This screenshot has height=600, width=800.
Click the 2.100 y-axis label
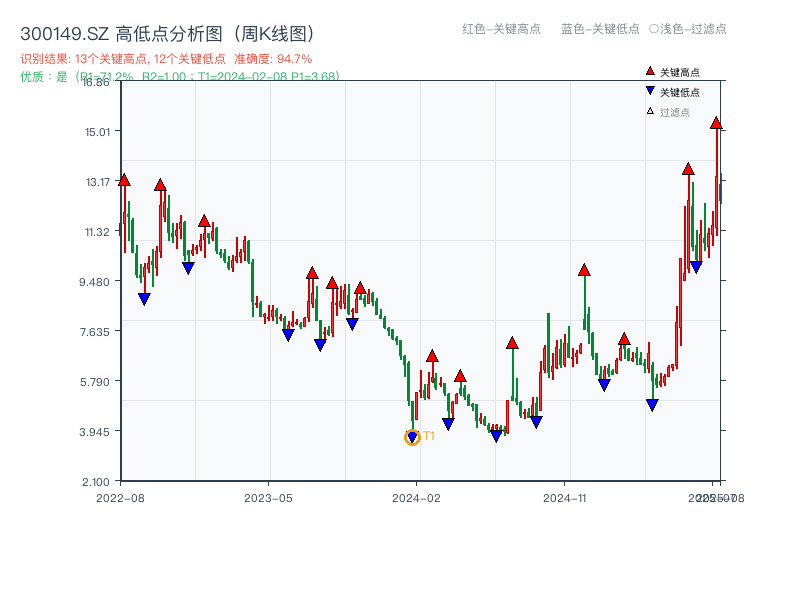[95, 482]
